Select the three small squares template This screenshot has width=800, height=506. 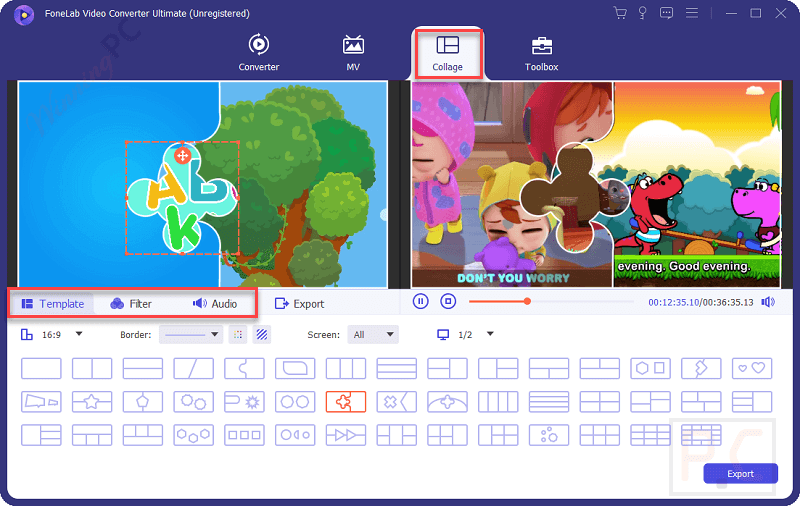pyautogui.click(x=244, y=436)
